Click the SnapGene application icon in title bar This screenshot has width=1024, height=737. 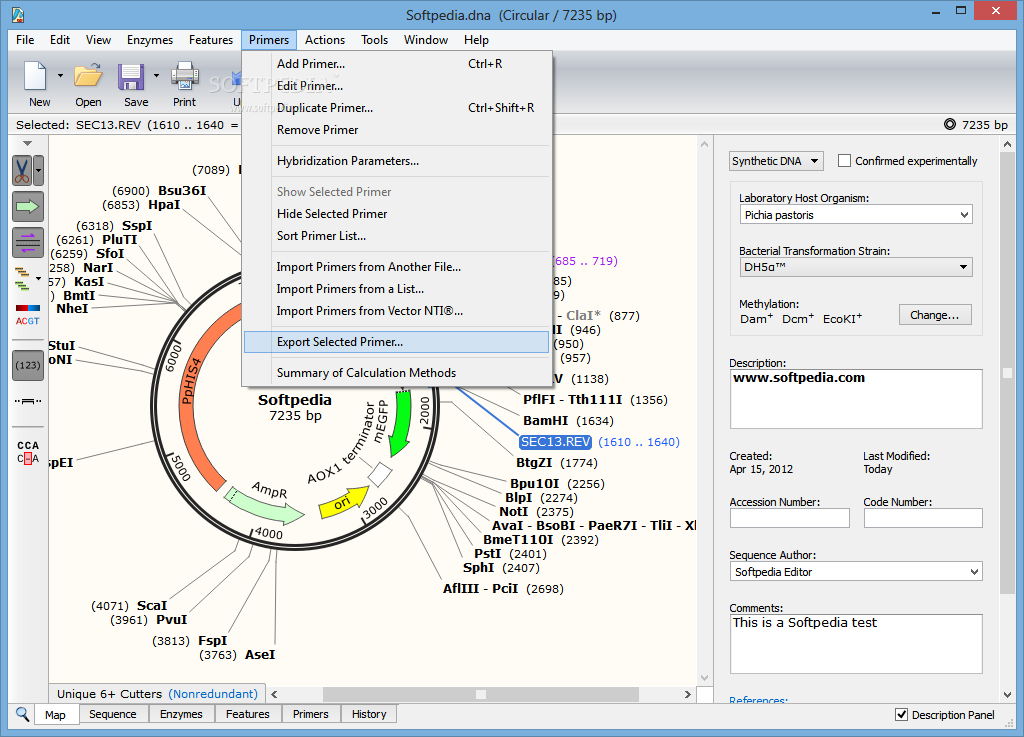(18, 14)
